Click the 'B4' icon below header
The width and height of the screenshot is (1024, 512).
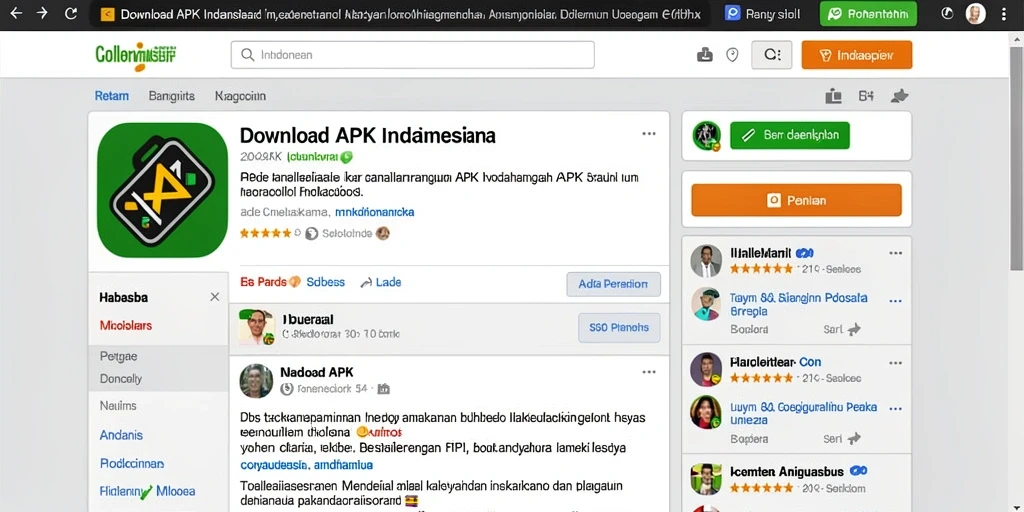(866, 96)
